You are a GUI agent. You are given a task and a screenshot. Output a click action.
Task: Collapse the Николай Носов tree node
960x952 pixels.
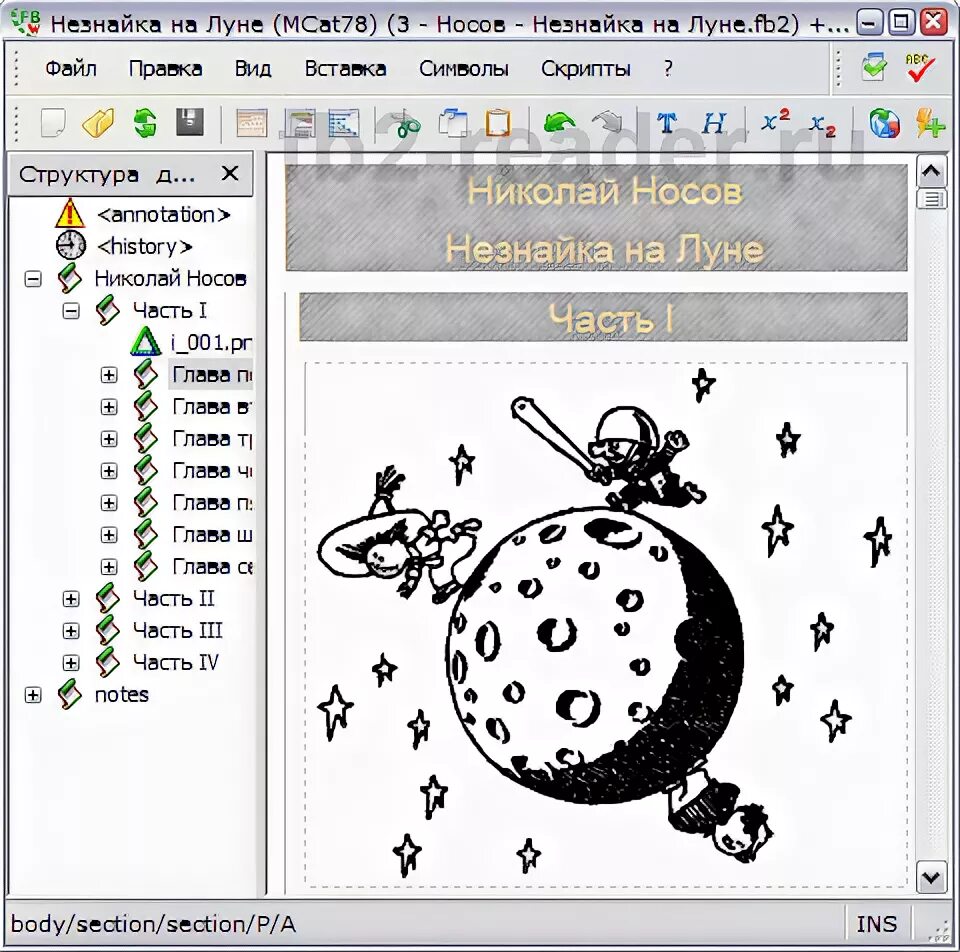tap(33, 279)
